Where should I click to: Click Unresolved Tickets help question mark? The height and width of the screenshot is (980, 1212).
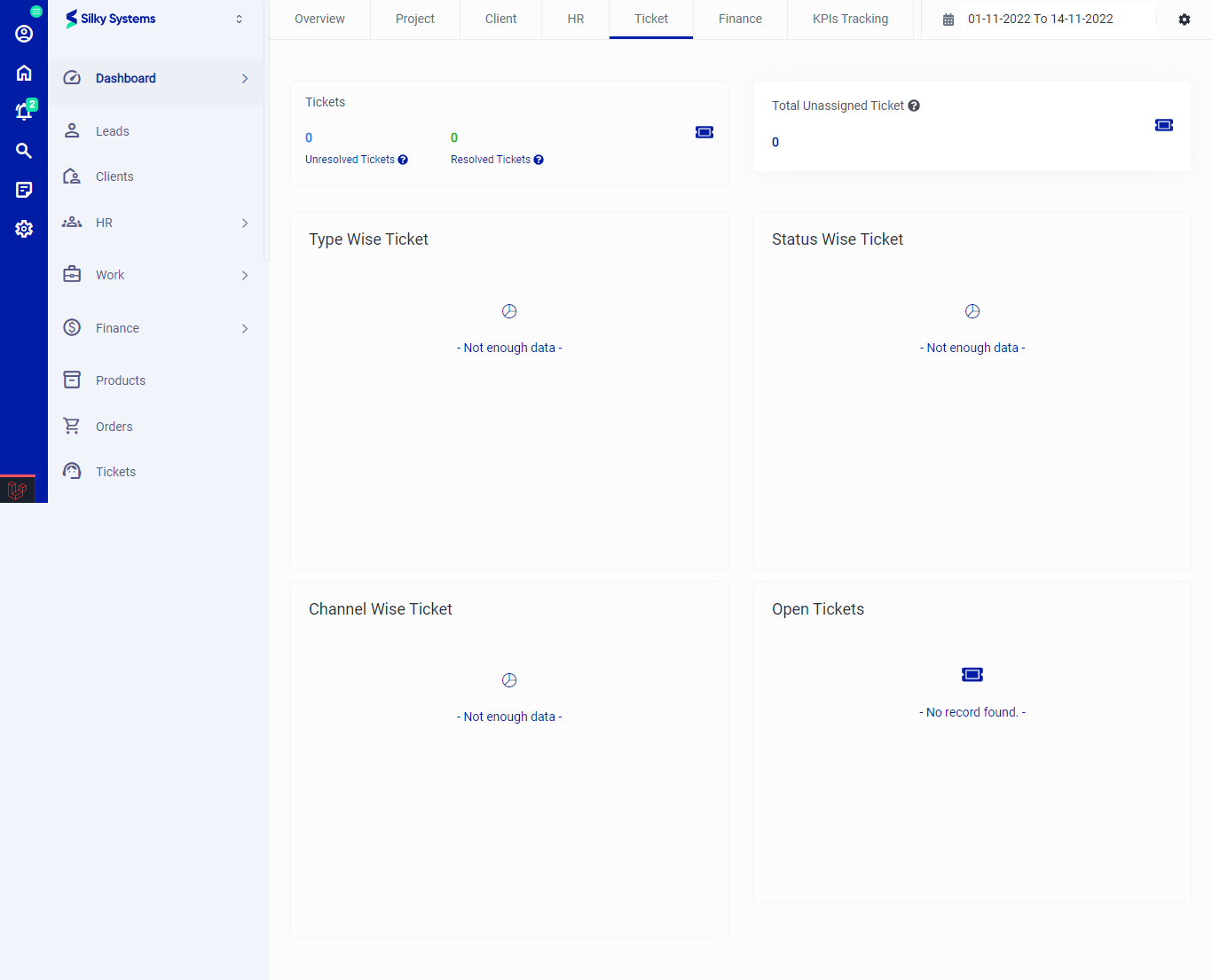403,160
